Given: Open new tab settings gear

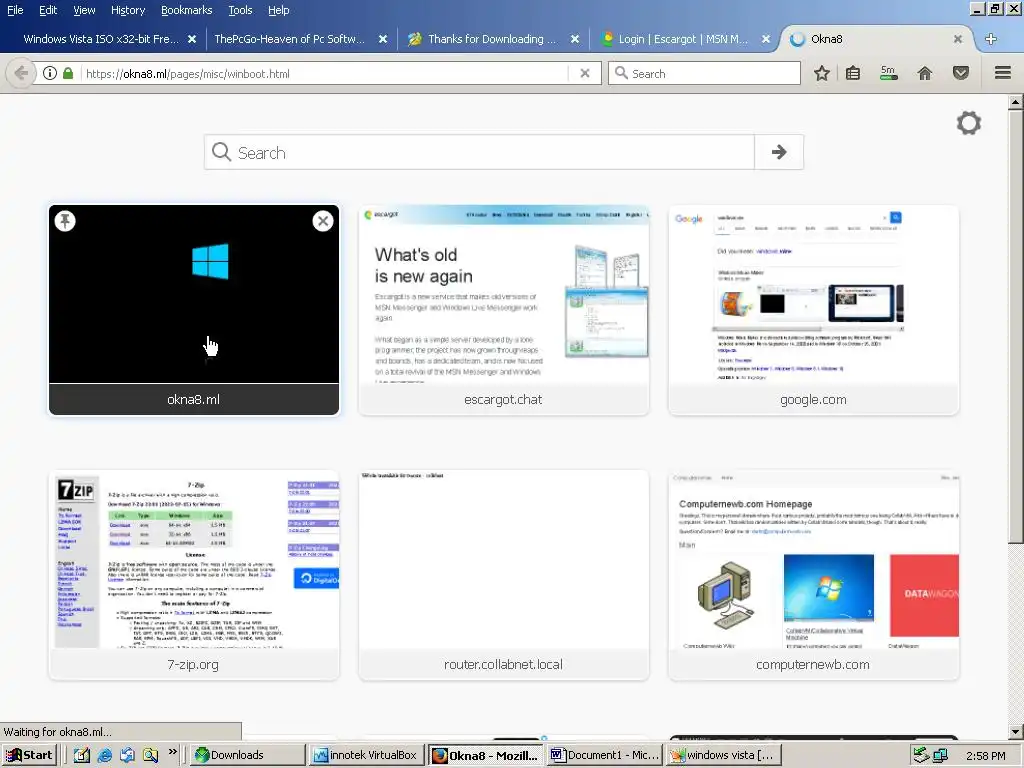Looking at the screenshot, I should [x=968, y=123].
